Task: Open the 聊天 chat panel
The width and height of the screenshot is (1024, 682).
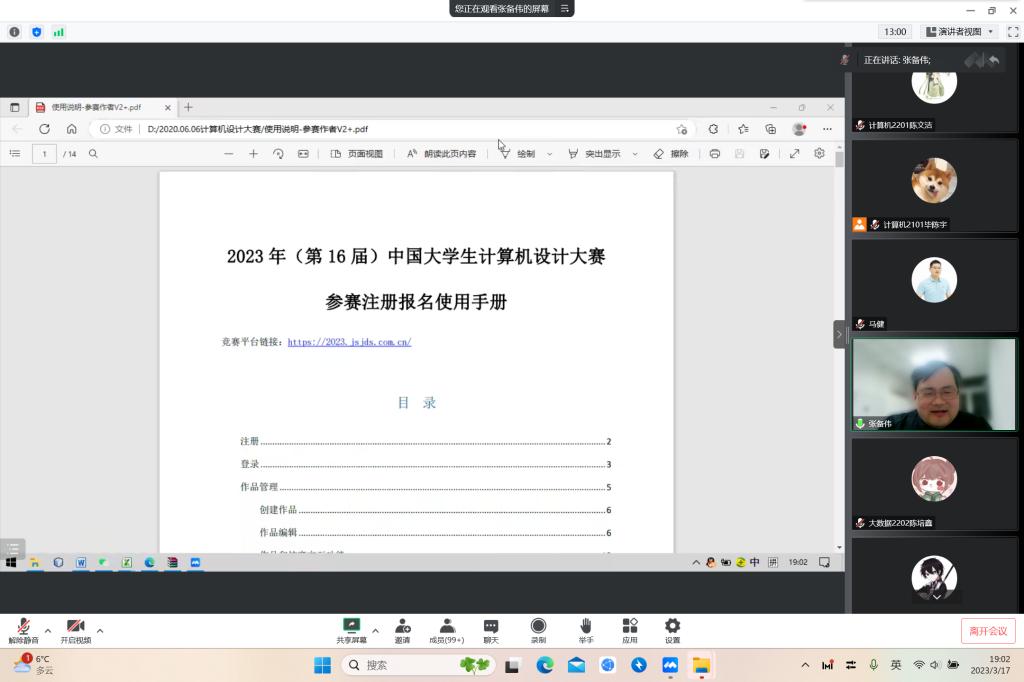Action: click(491, 629)
